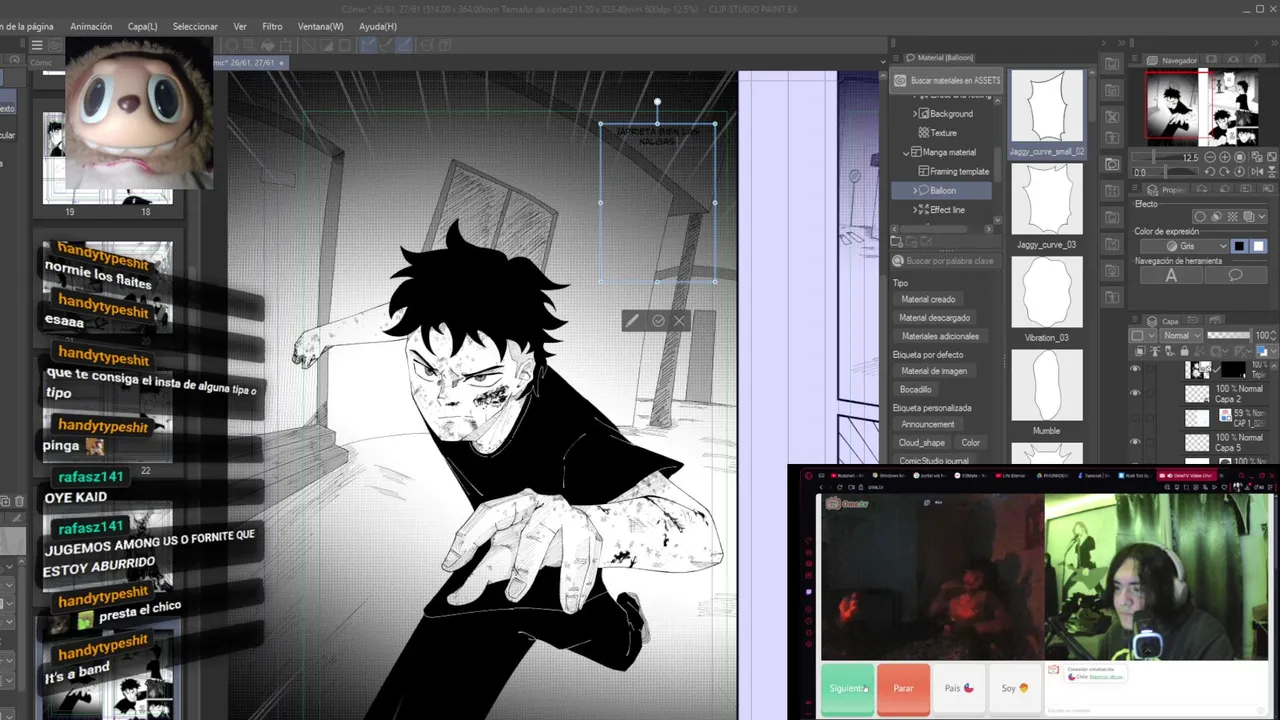Filter by Announcement tag
This screenshot has width=1280, height=720.
click(x=927, y=424)
